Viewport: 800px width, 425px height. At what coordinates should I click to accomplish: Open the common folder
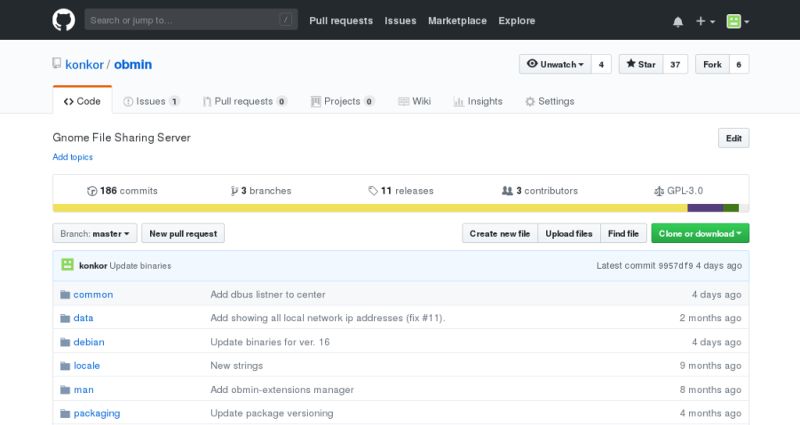click(x=93, y=294)
